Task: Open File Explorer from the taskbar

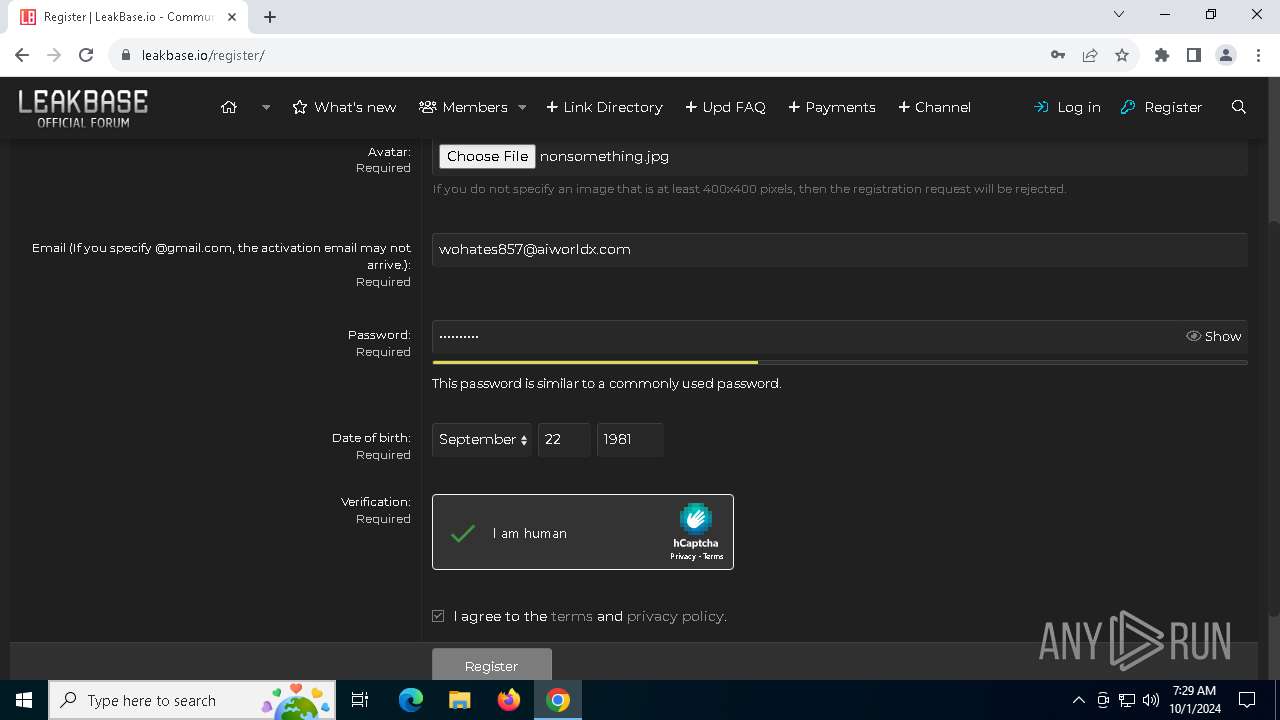Action: coord(459,700)
